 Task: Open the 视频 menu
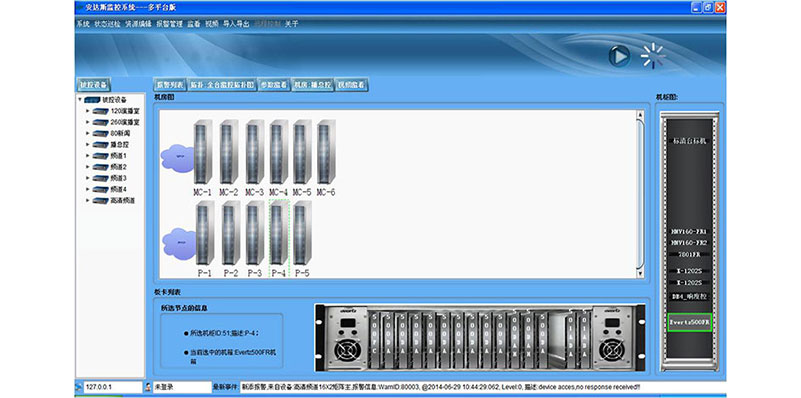tap(212, 24)
